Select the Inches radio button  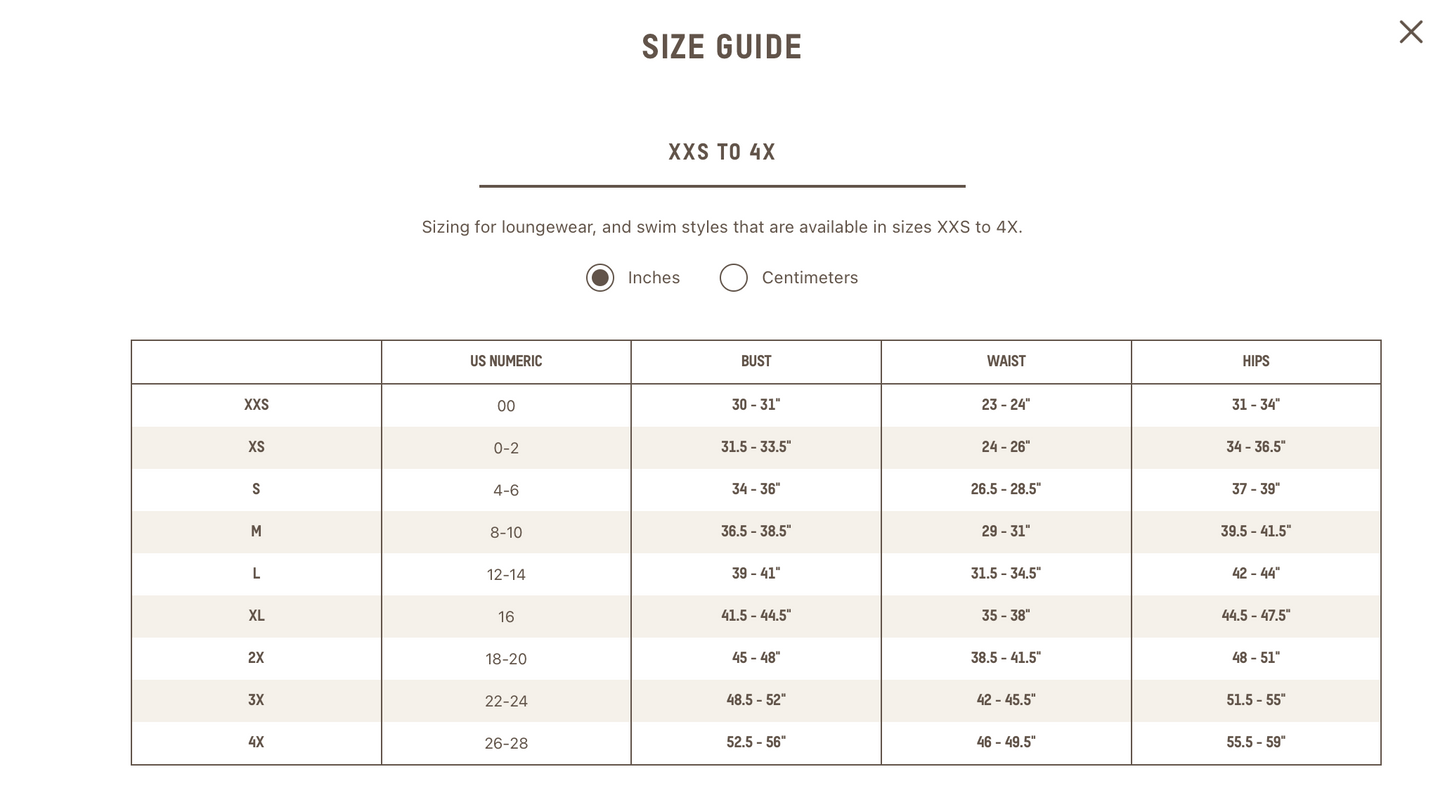pos(600,278)
